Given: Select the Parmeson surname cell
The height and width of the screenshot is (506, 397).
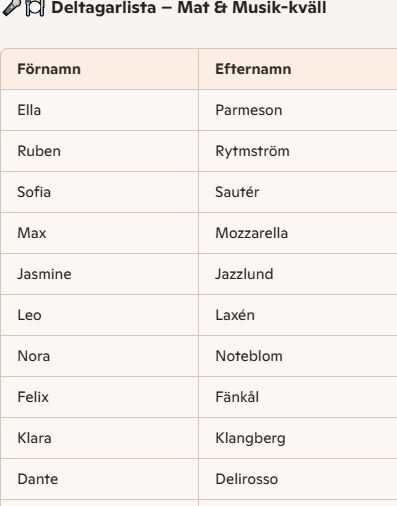Looking at the screenshot, I should pos(298,110).
